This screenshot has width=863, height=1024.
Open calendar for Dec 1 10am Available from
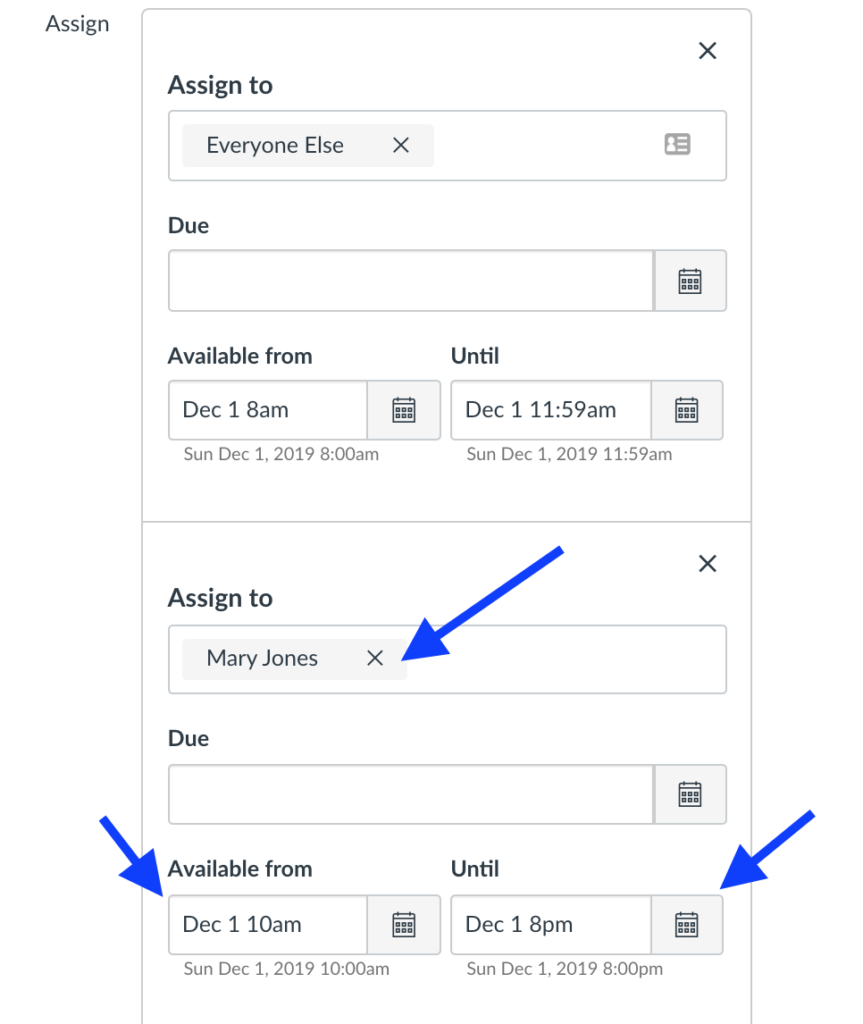click(404, 924)
